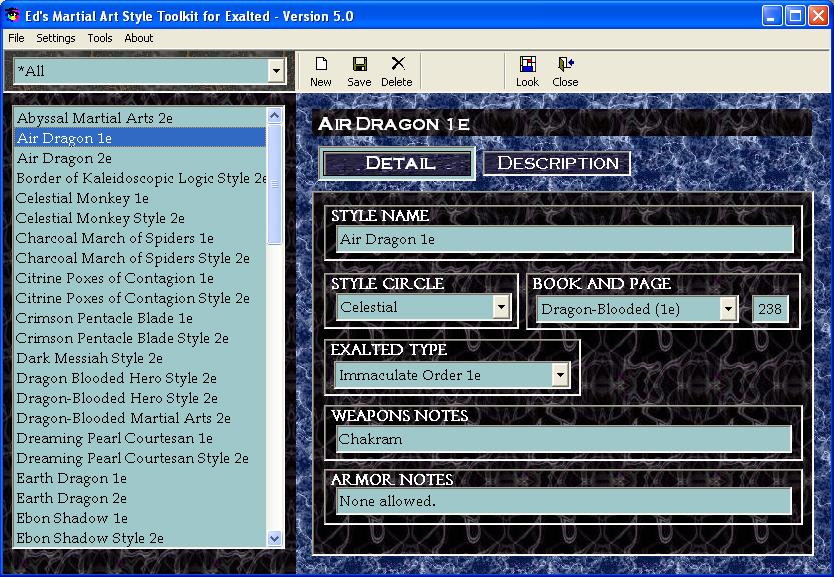Click the application eye icon in title bar
The height and width of the screenshot is (577, 834).
[x=12, y=15]
